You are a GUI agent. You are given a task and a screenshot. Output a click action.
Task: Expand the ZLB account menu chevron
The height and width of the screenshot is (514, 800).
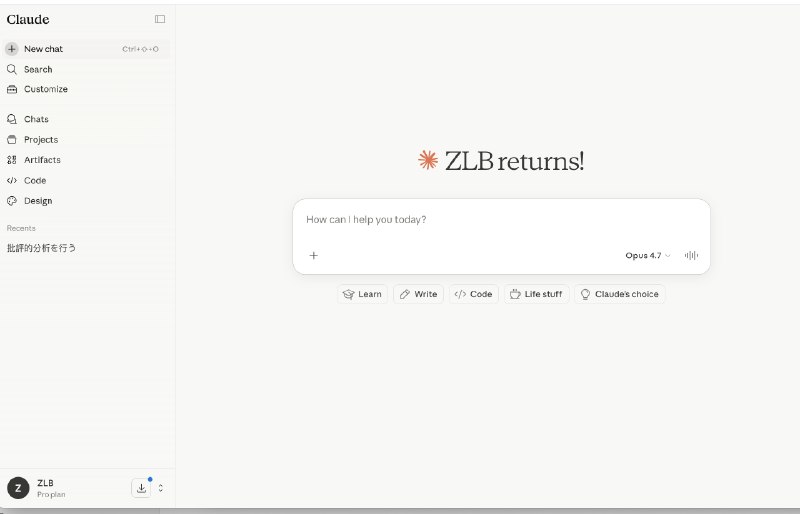(161, 488)
